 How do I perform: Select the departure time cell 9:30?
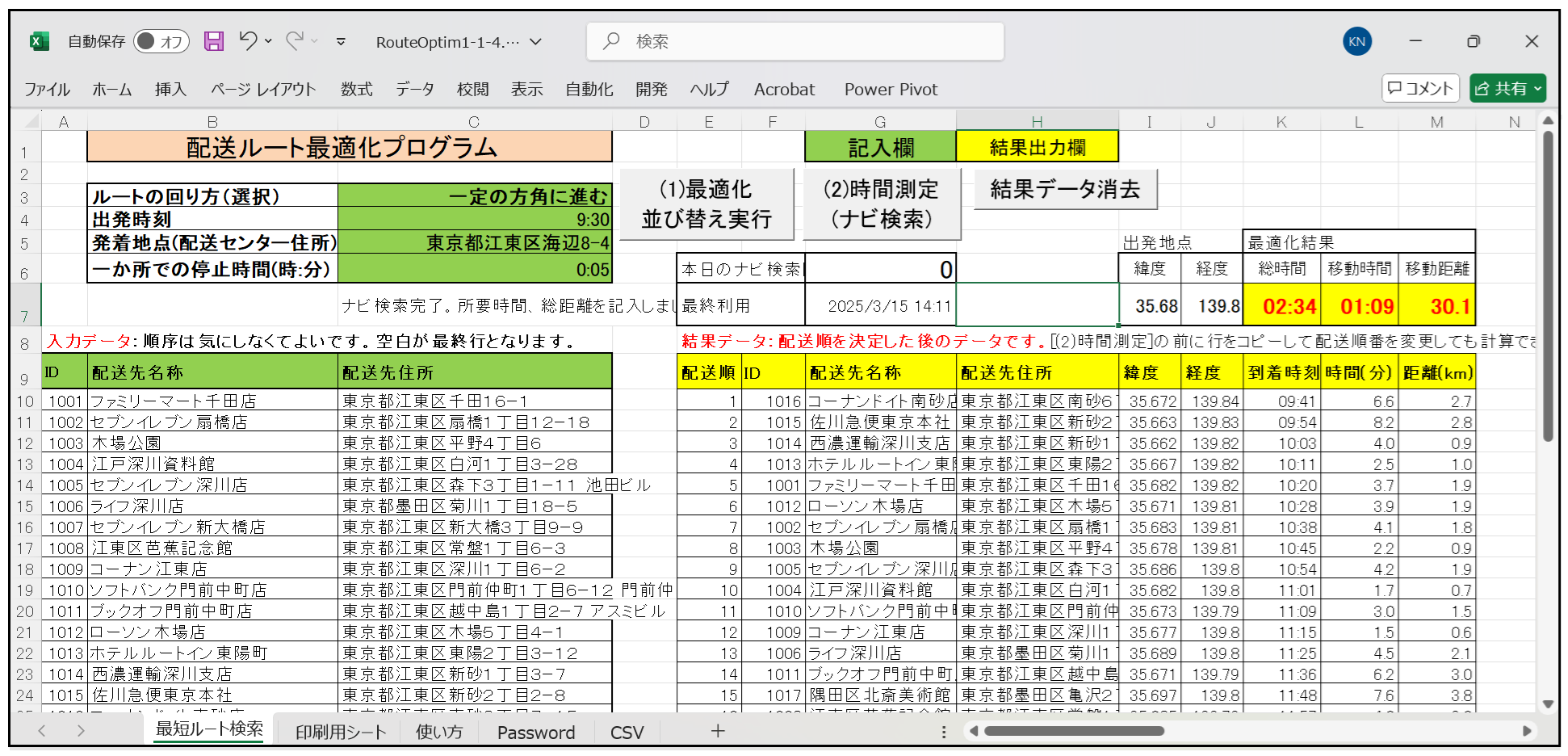[x=475, y=219]
